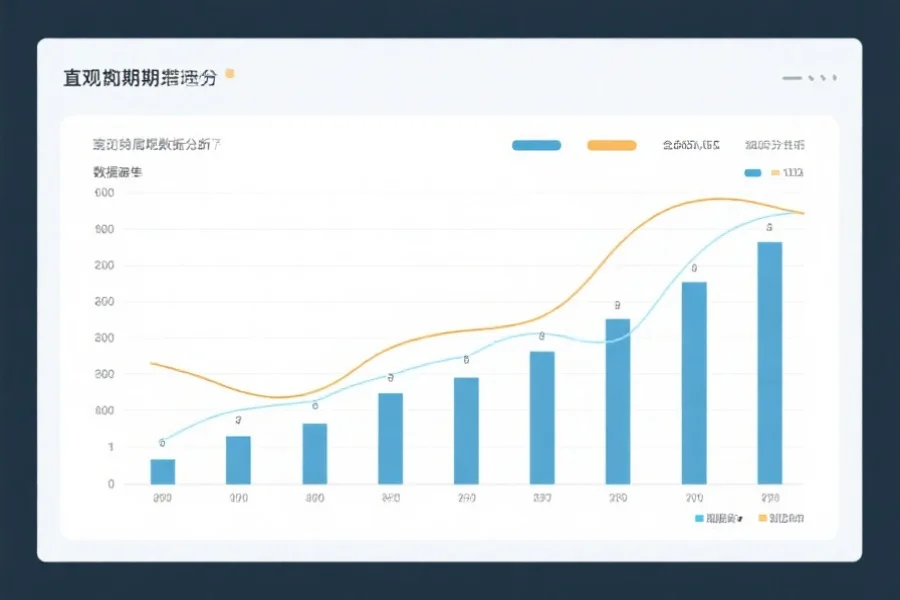Click the dashboard title text at the top left

pos(140,78)
